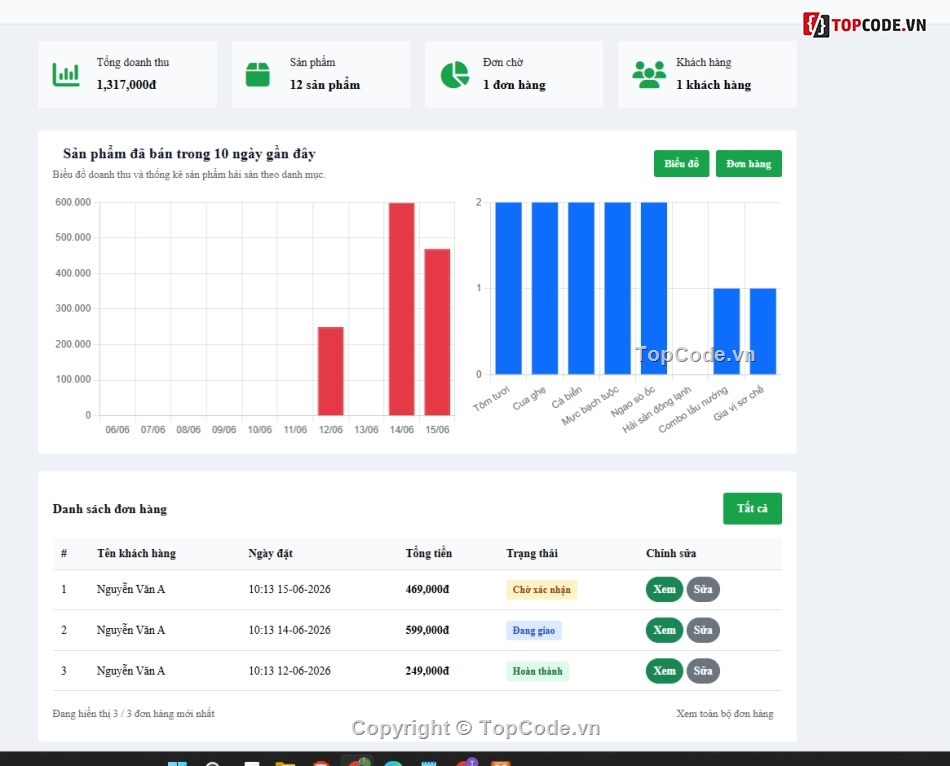Click the 12 sản phẩm card text
The image size is (950, 766).
[x=325, y=85]
